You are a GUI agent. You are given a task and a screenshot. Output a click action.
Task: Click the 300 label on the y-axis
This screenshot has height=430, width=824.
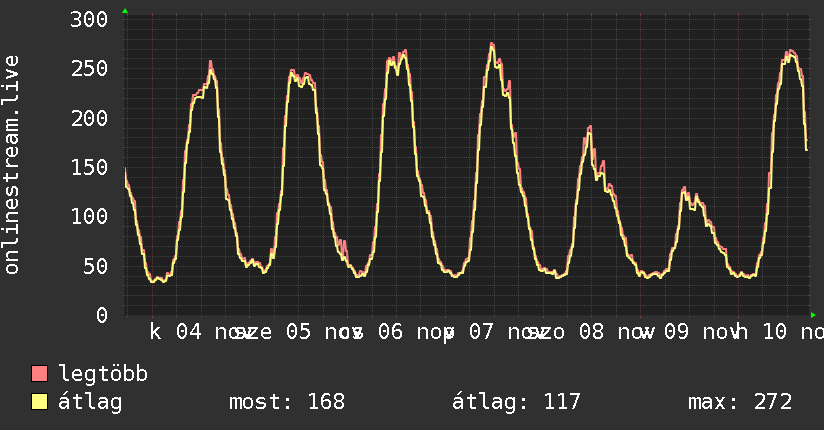pos(90,20)
